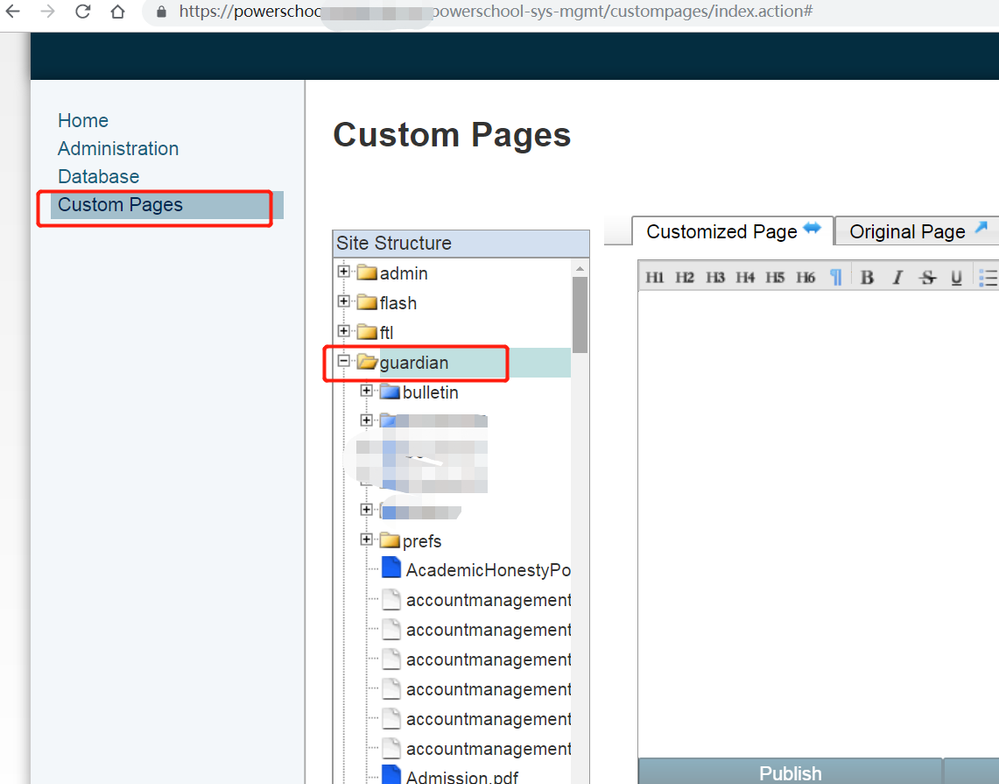Switch to the Original Page tab

pos(917,231)
